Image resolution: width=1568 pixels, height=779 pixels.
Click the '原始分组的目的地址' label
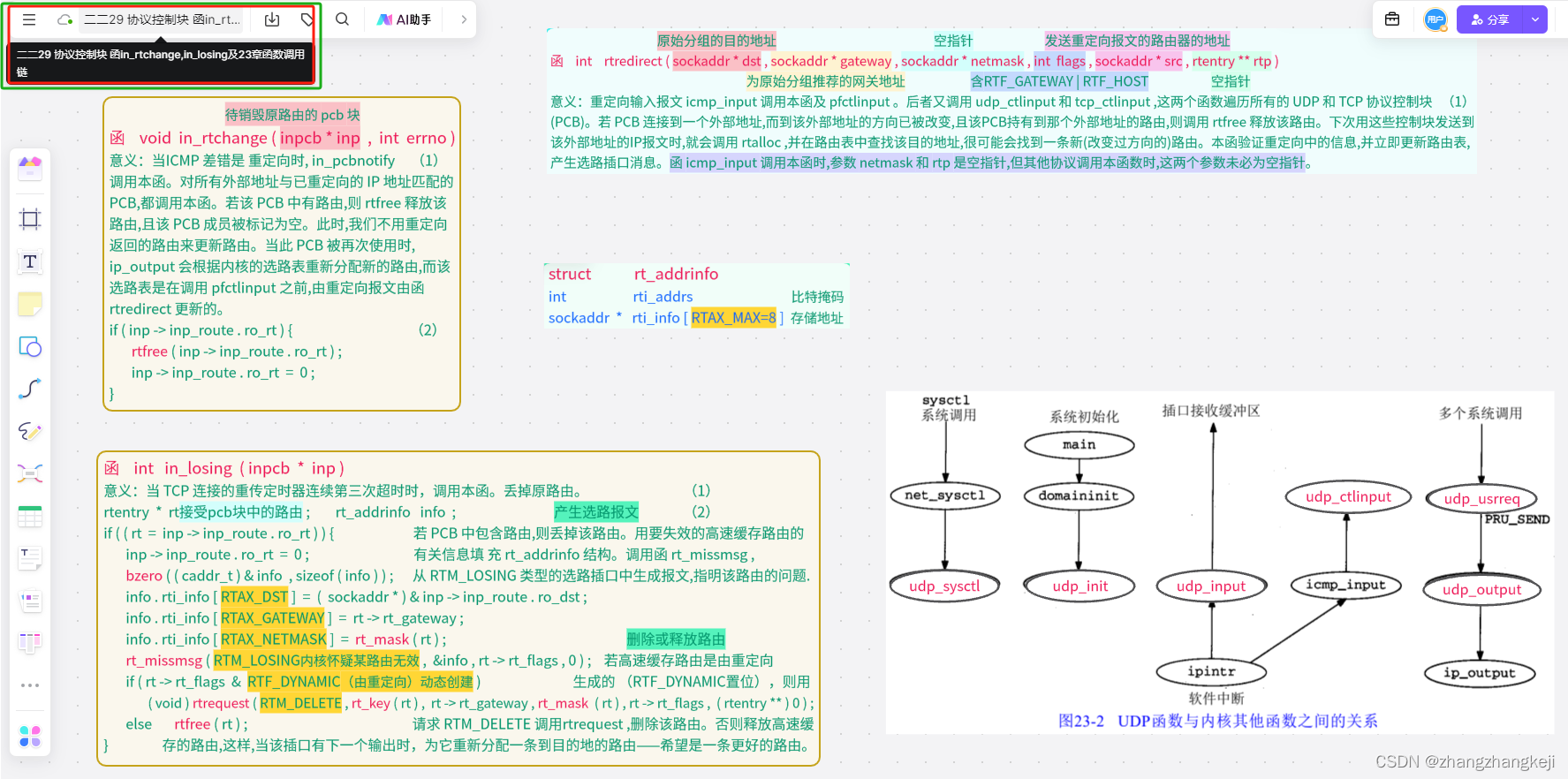(x=716, y=41)
